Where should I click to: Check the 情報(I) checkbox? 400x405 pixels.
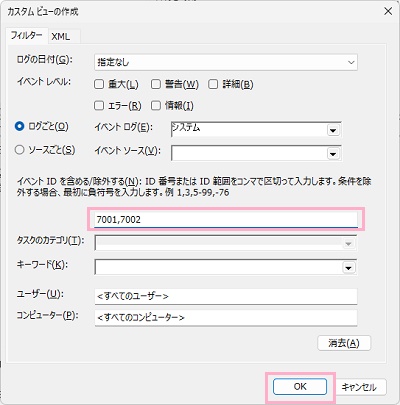tap(156, 106)
